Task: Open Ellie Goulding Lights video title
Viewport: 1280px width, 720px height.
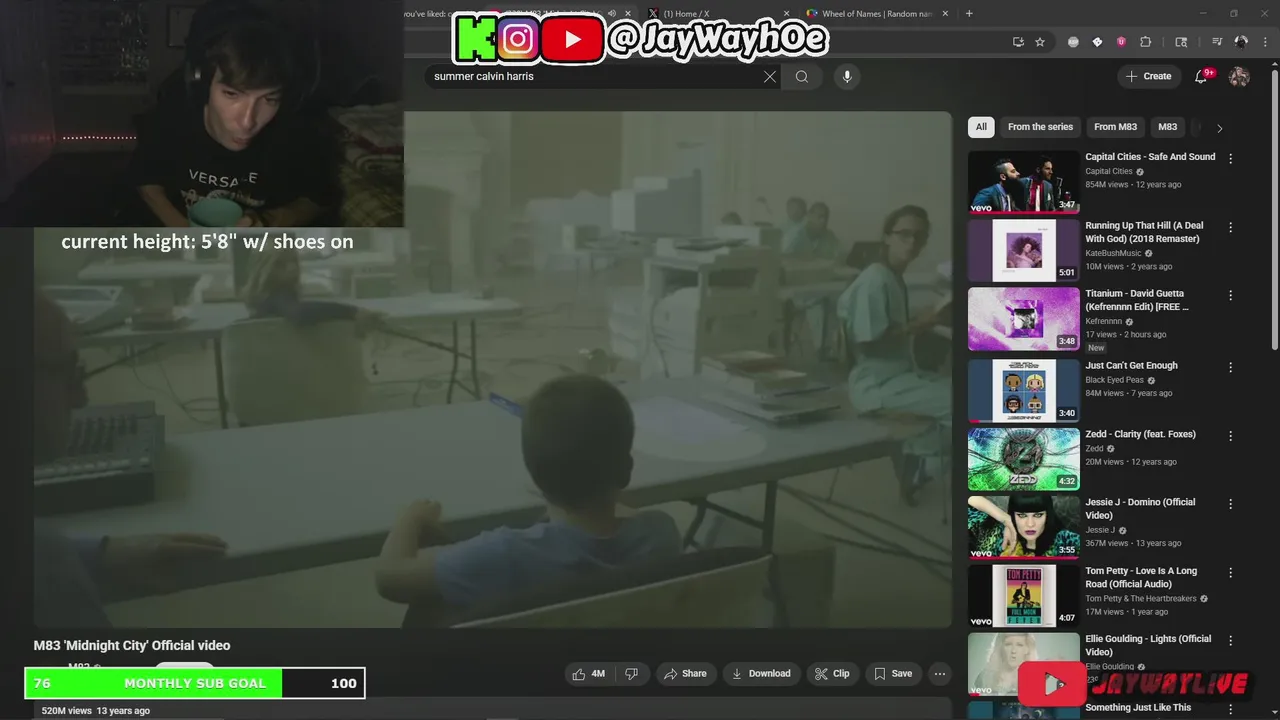Action: (x=1148, y=646)
